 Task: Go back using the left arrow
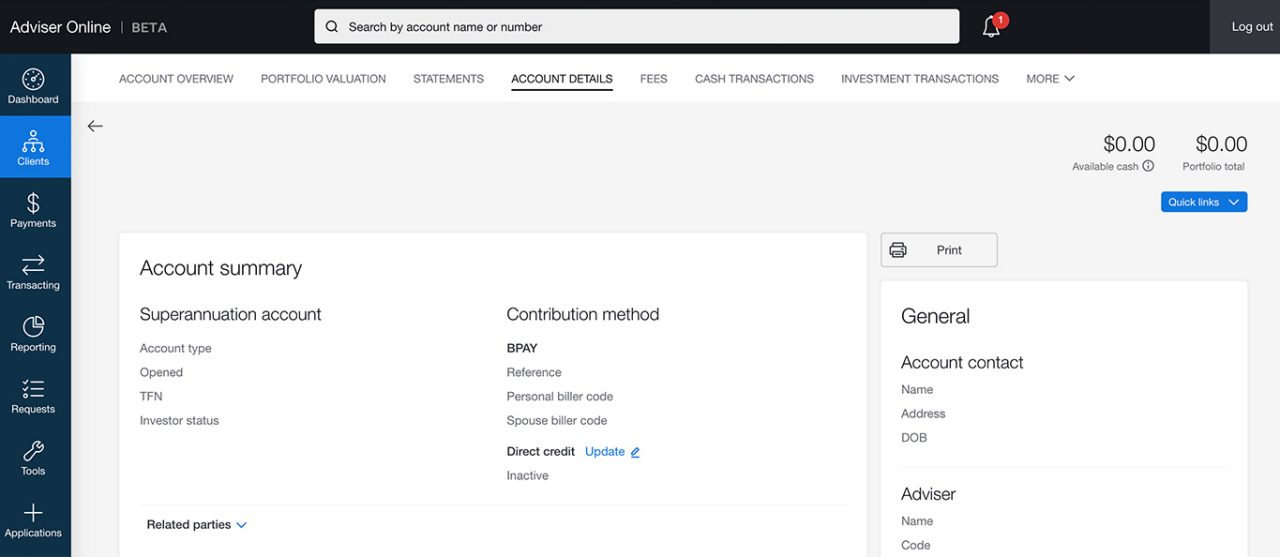pos(95,126)
